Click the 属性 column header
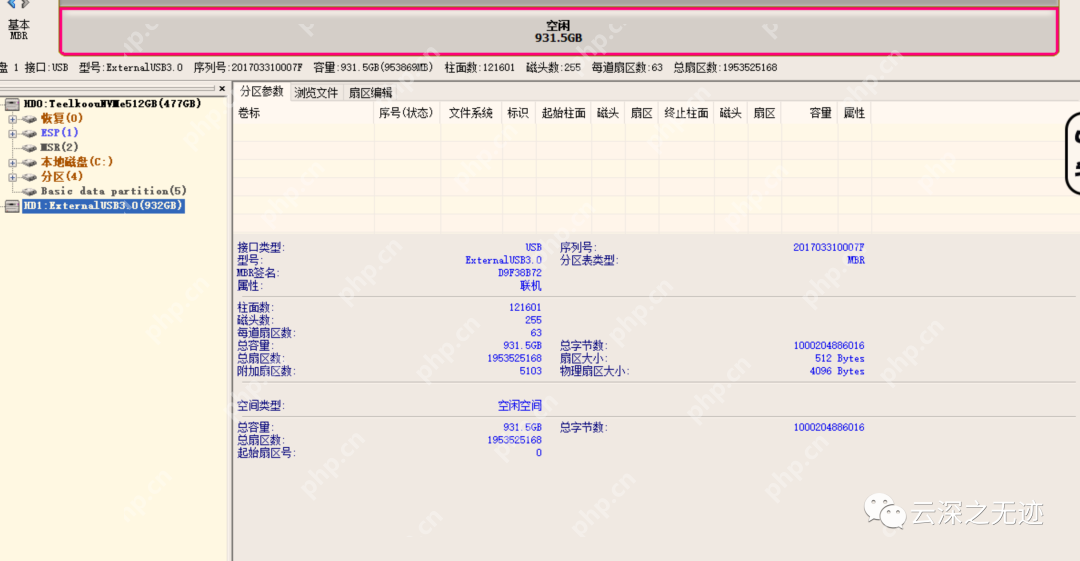The image size is (1080, 561). (x=854, y=113)
